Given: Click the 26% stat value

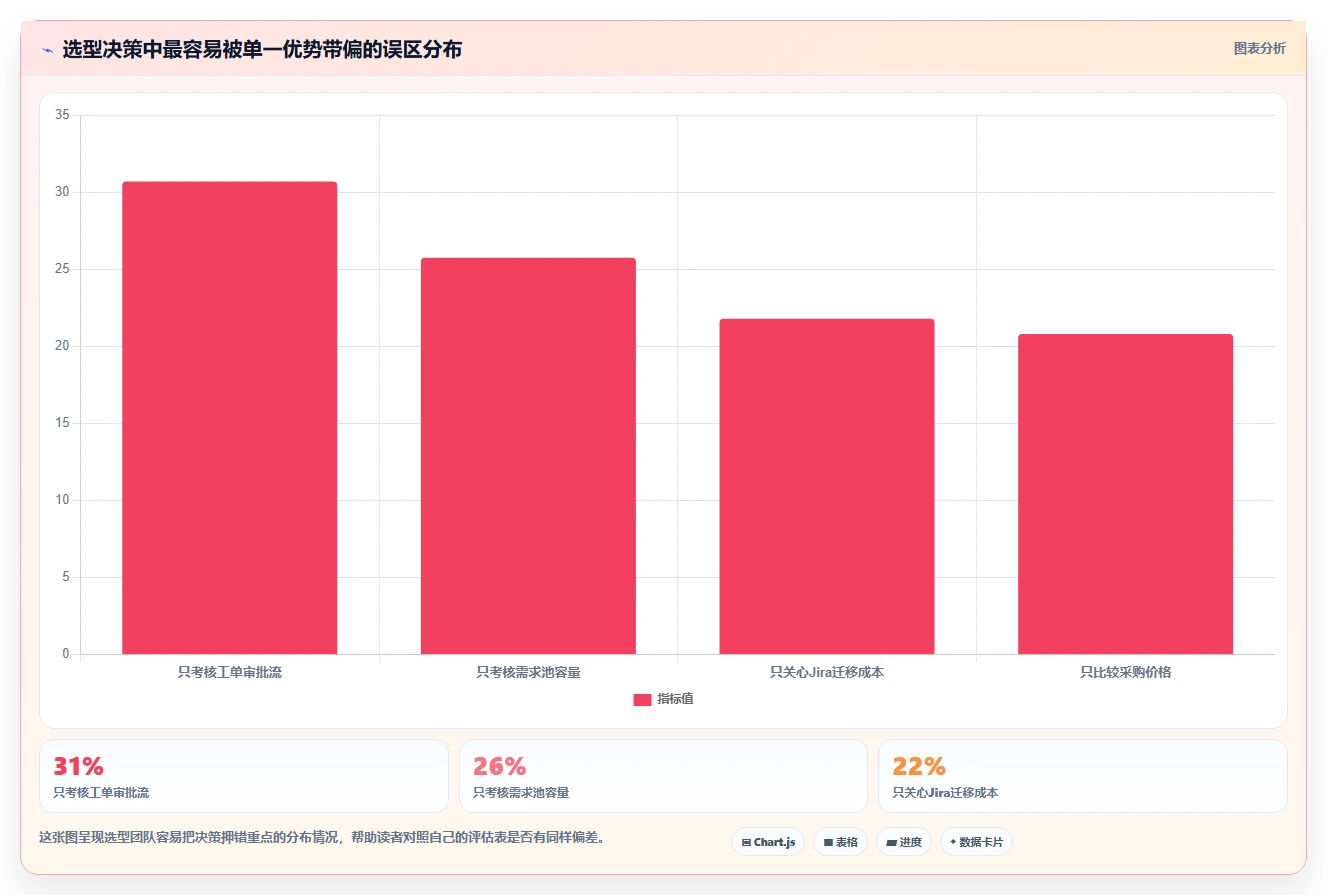Looking at the screenshot, I should point(499,767).
